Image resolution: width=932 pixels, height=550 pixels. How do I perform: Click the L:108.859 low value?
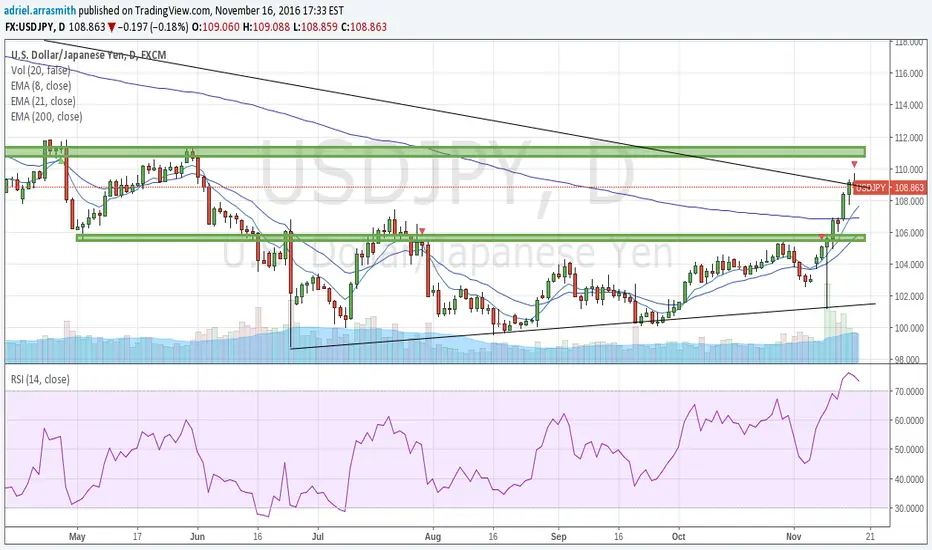coord(316,27)
